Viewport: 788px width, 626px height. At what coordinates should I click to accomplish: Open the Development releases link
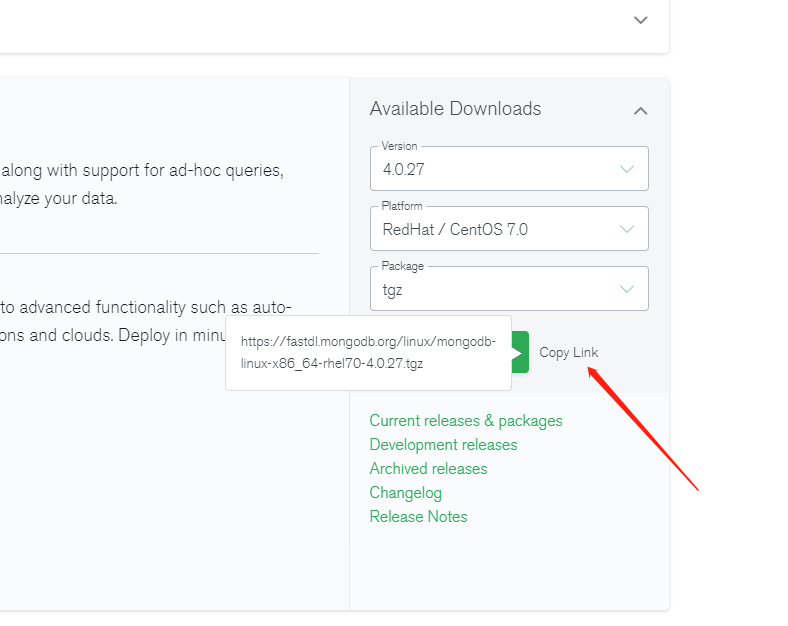443,445
